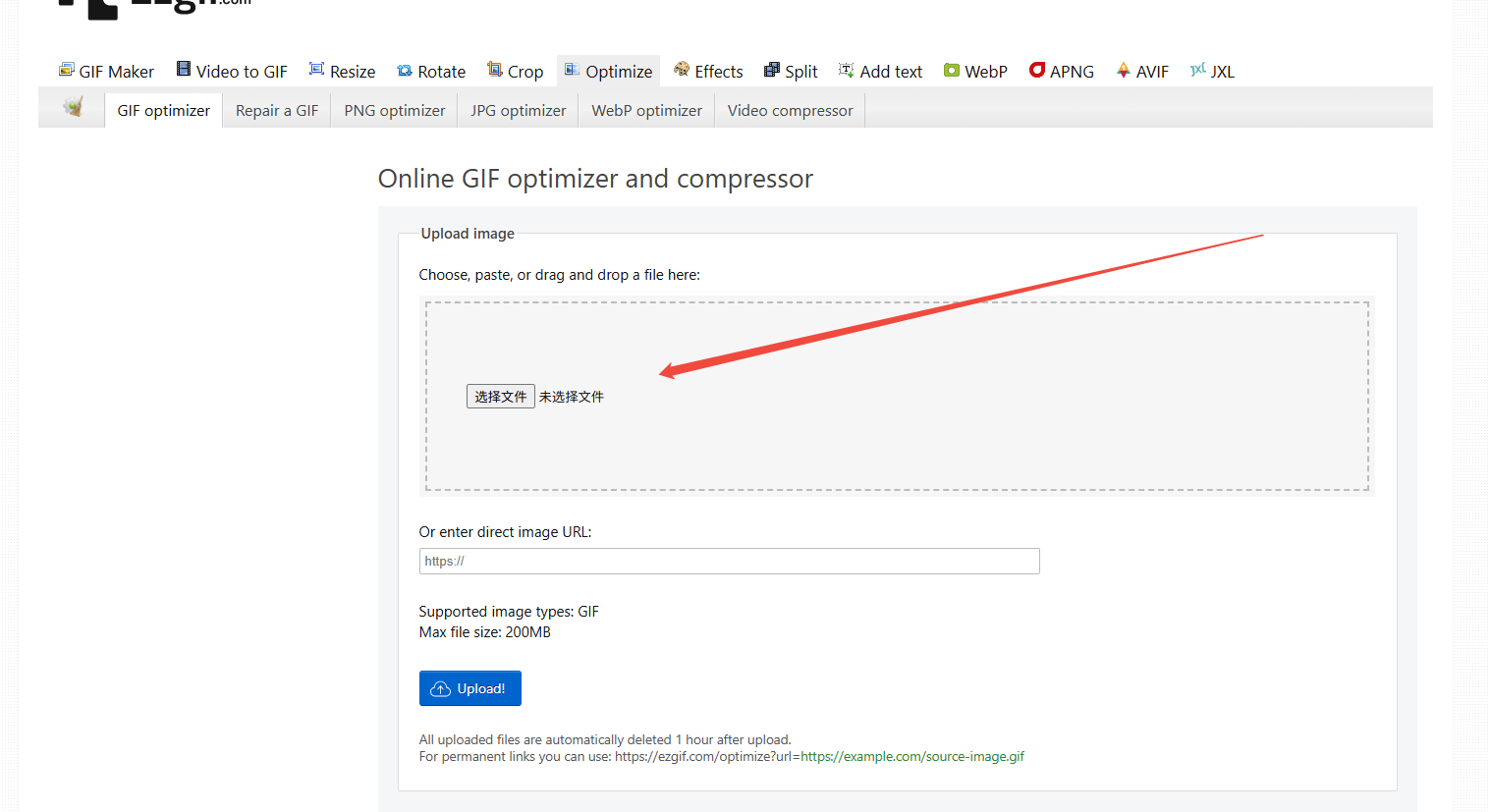
Task: Open the APNG menu label
Action: click(1072, 72)
